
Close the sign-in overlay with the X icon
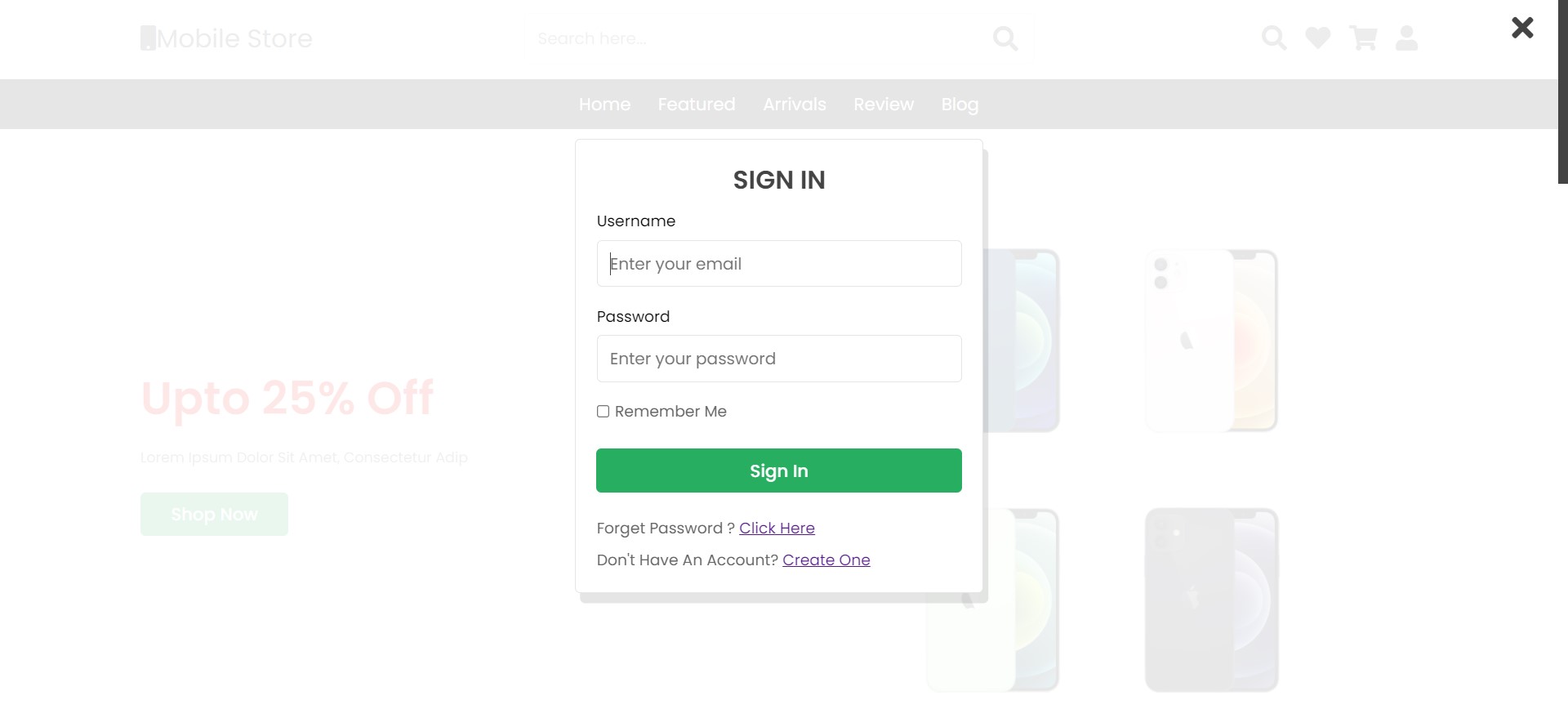point(1522,28)
